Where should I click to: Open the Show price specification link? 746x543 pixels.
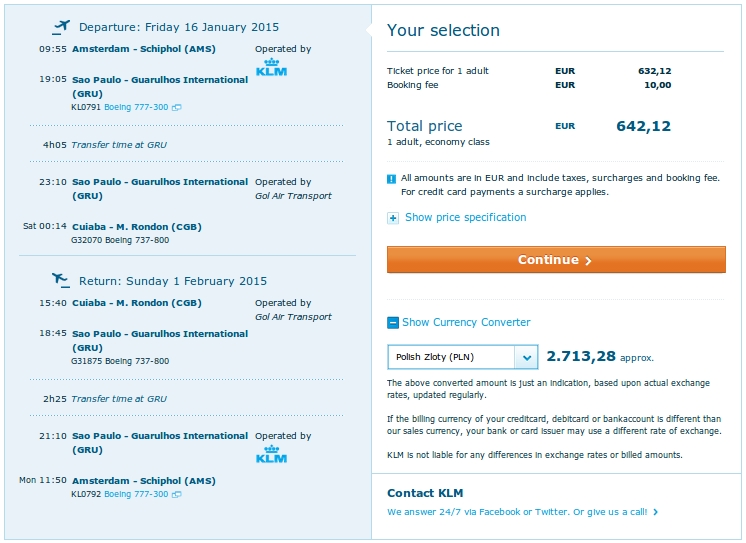pos(465,217)
